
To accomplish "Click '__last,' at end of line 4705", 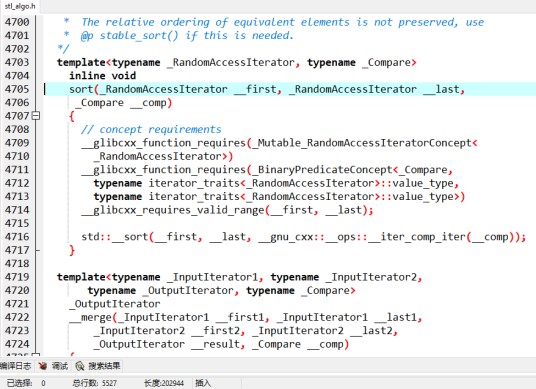I will pyautogui.click(x=444, y=89).
